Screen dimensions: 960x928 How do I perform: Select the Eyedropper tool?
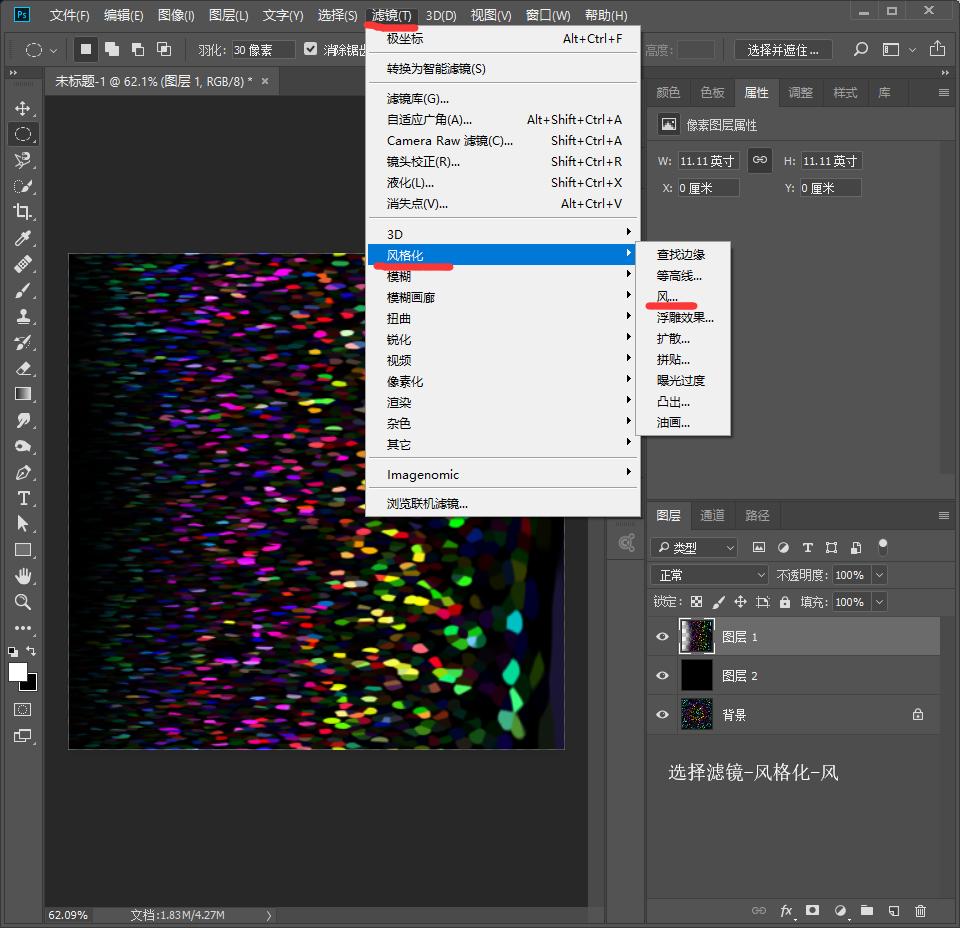click(x=22, y=238)
